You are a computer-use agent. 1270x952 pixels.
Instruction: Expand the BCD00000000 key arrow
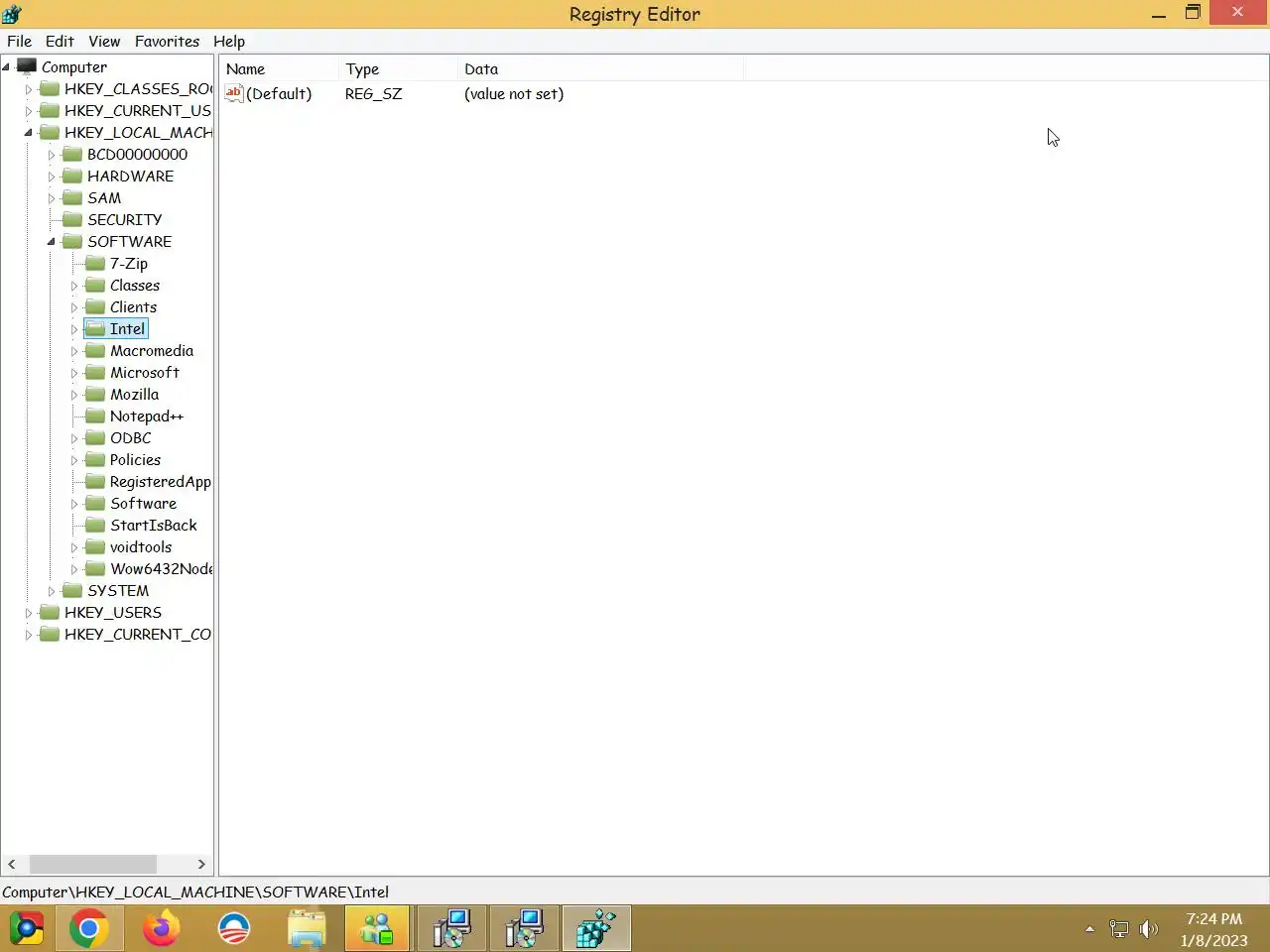(52, 155)
